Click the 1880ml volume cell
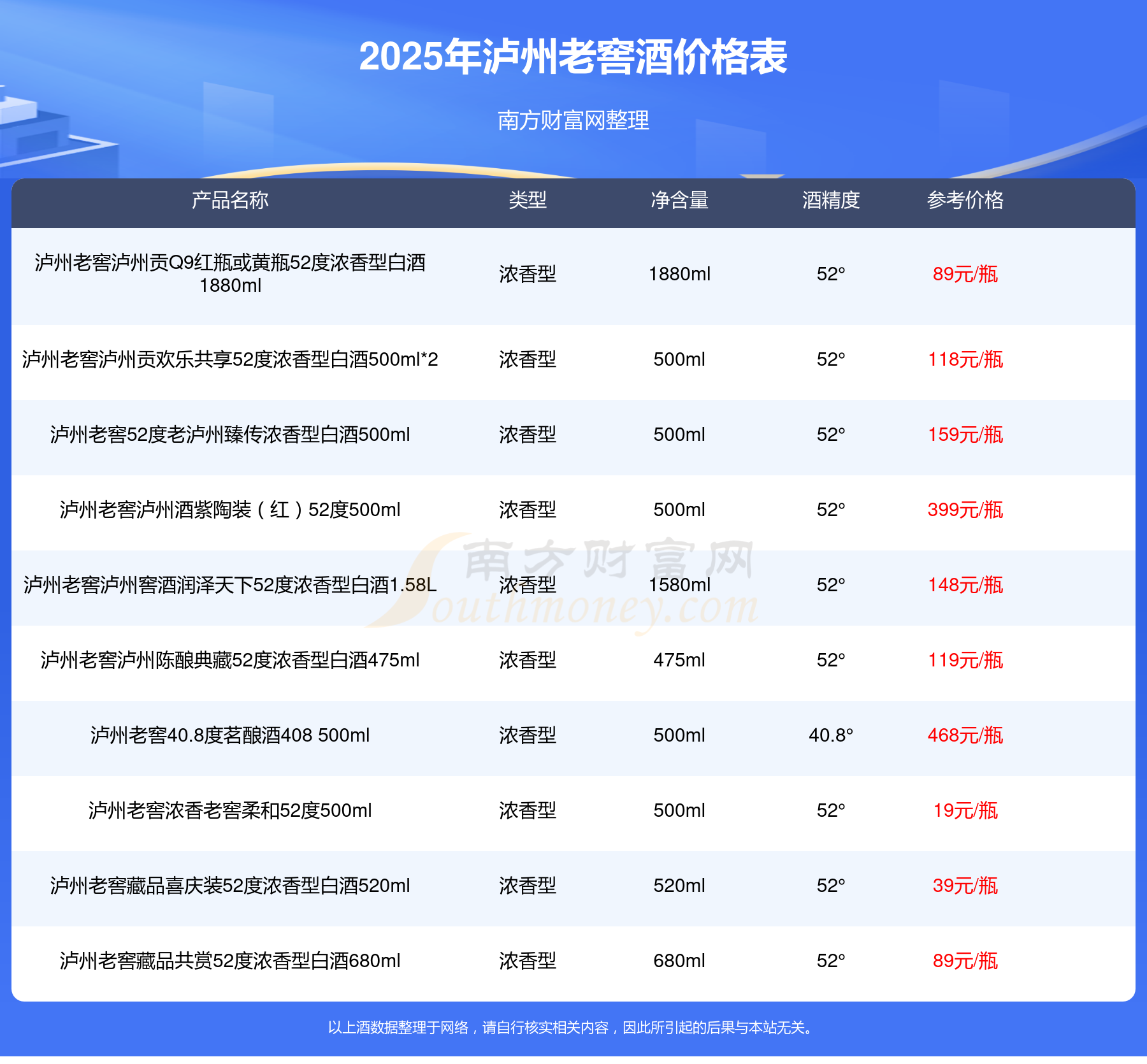This screenshot has height=1064, width=1147. pos(679,274)
